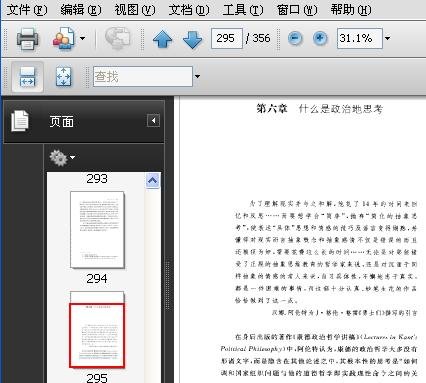Zoom out with the minus button
Viewport: 426px width, 383px height.
point(295,38)
